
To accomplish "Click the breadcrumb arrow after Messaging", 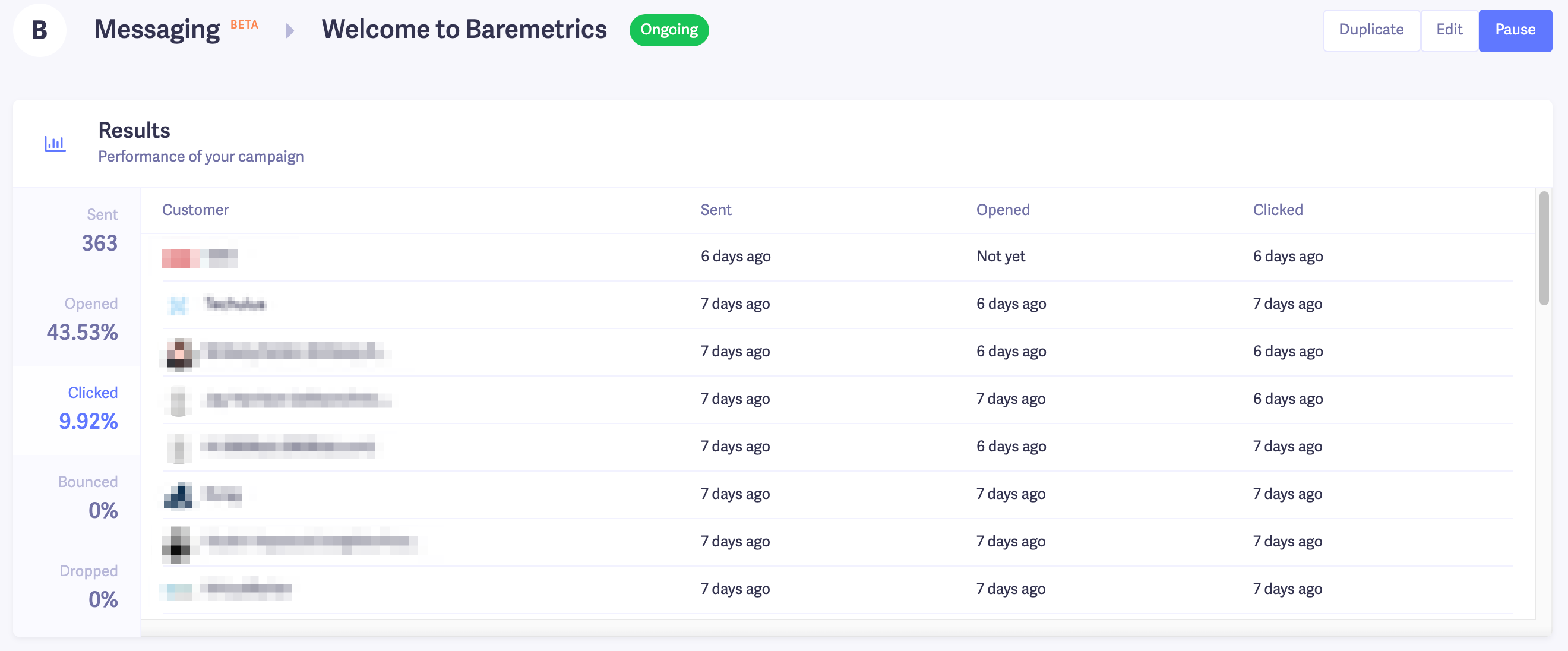I will pyautogui.click(x=290, y=30).
